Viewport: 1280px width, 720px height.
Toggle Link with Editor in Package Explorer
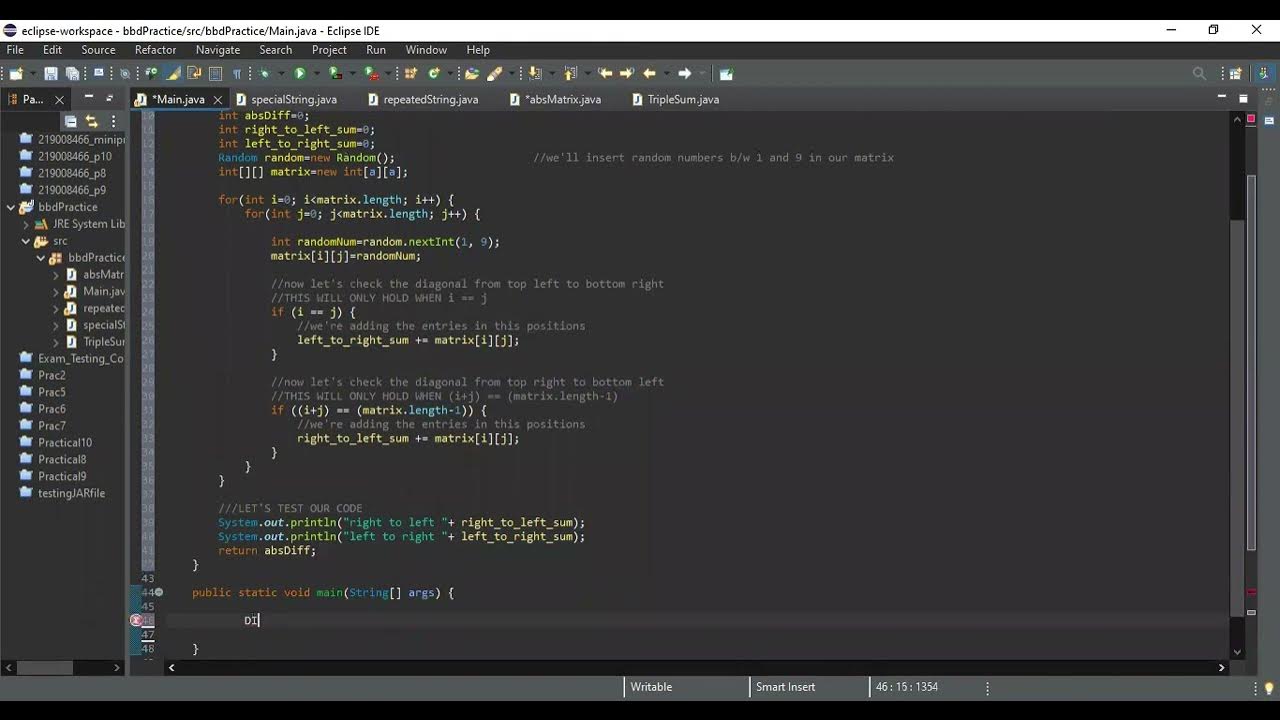tap(91, 121)
